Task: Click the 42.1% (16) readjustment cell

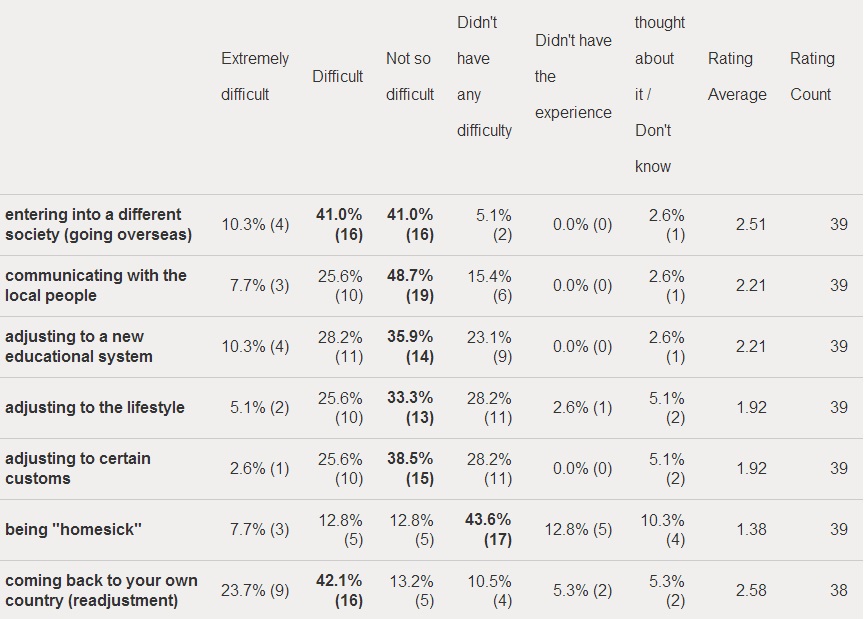Action: pyautogui.click(x=339, y=590)
